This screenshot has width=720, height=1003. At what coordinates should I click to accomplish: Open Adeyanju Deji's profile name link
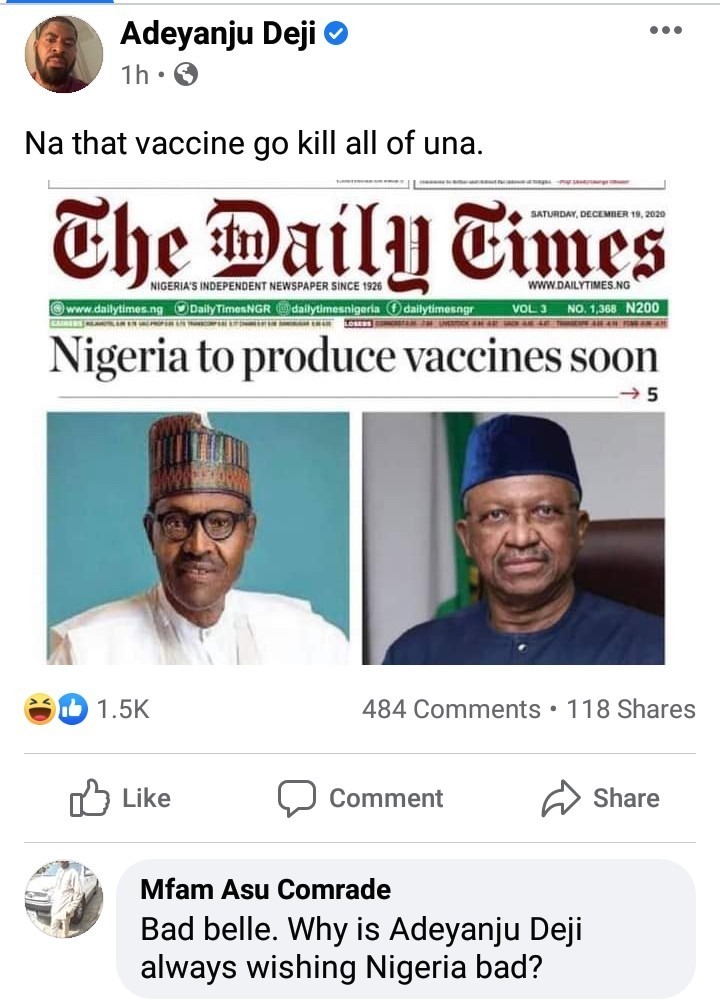(220, 36)
